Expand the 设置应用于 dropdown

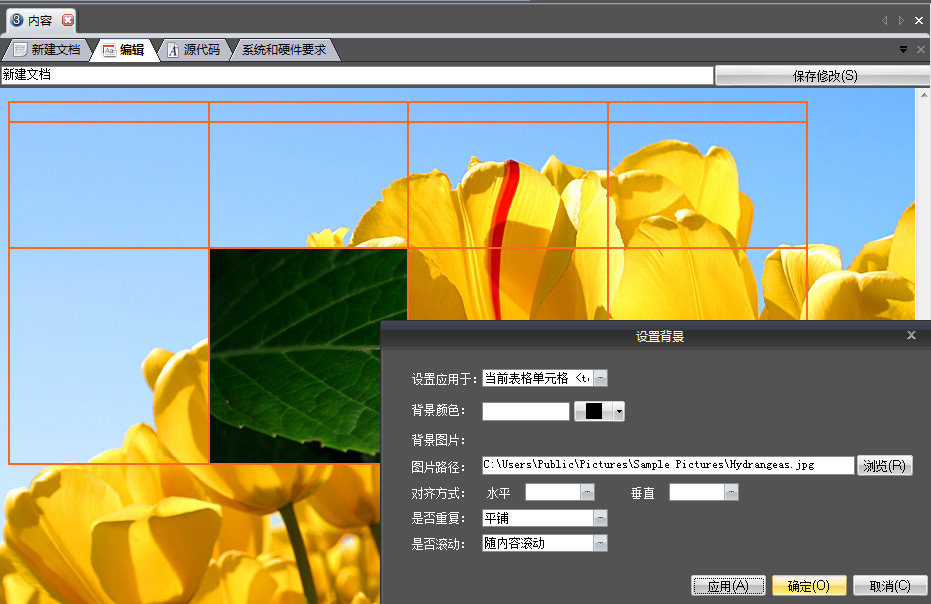pyautogui.click(x=600, y=378)
